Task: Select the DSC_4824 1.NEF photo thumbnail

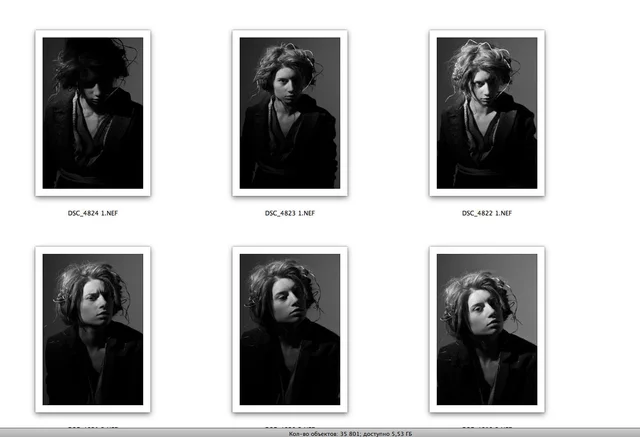Action: tap(93, 113)
